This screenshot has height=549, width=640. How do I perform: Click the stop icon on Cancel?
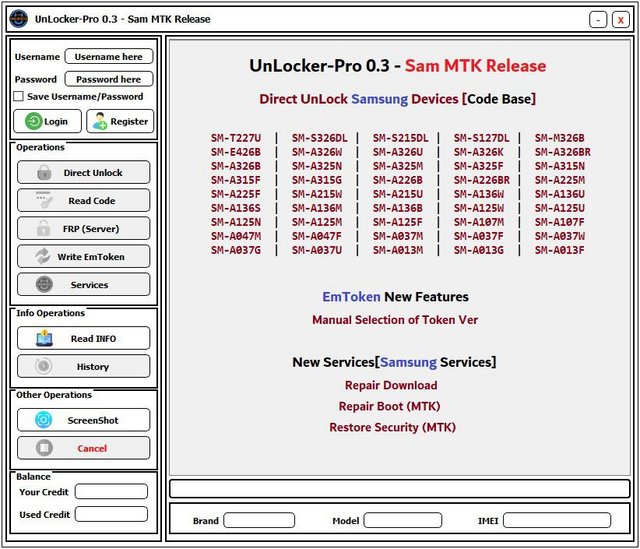[44, 448]
